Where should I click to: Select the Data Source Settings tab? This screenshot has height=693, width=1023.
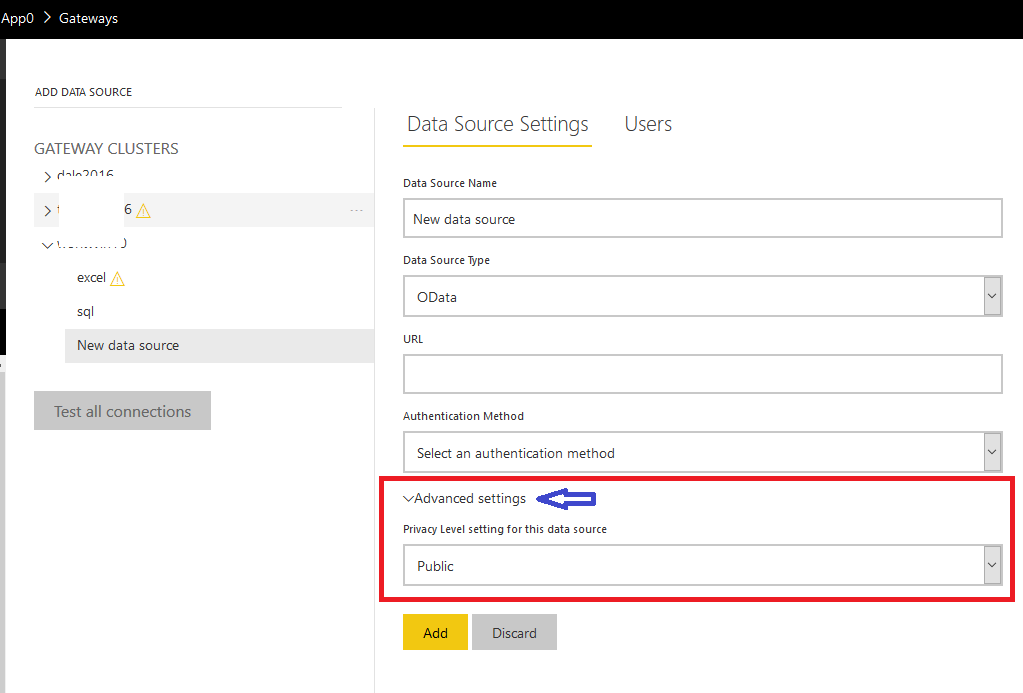[x=497, y=124]
